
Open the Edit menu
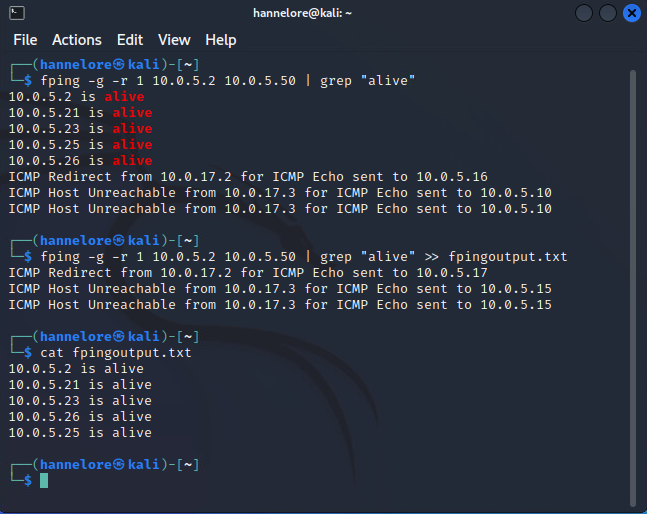130,40
